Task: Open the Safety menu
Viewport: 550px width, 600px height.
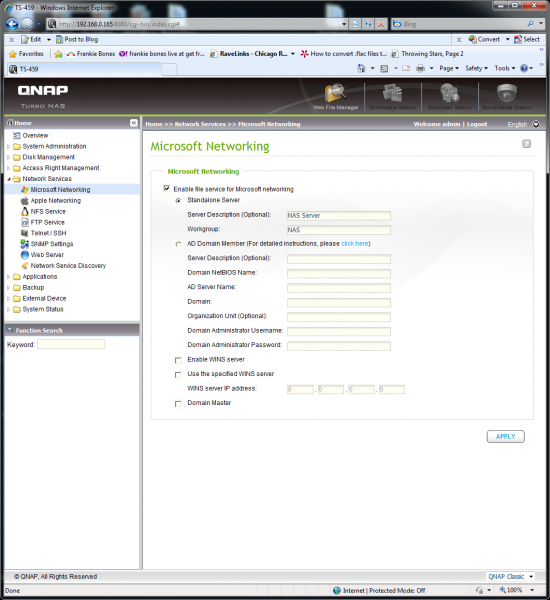Action: click(476, 68)
